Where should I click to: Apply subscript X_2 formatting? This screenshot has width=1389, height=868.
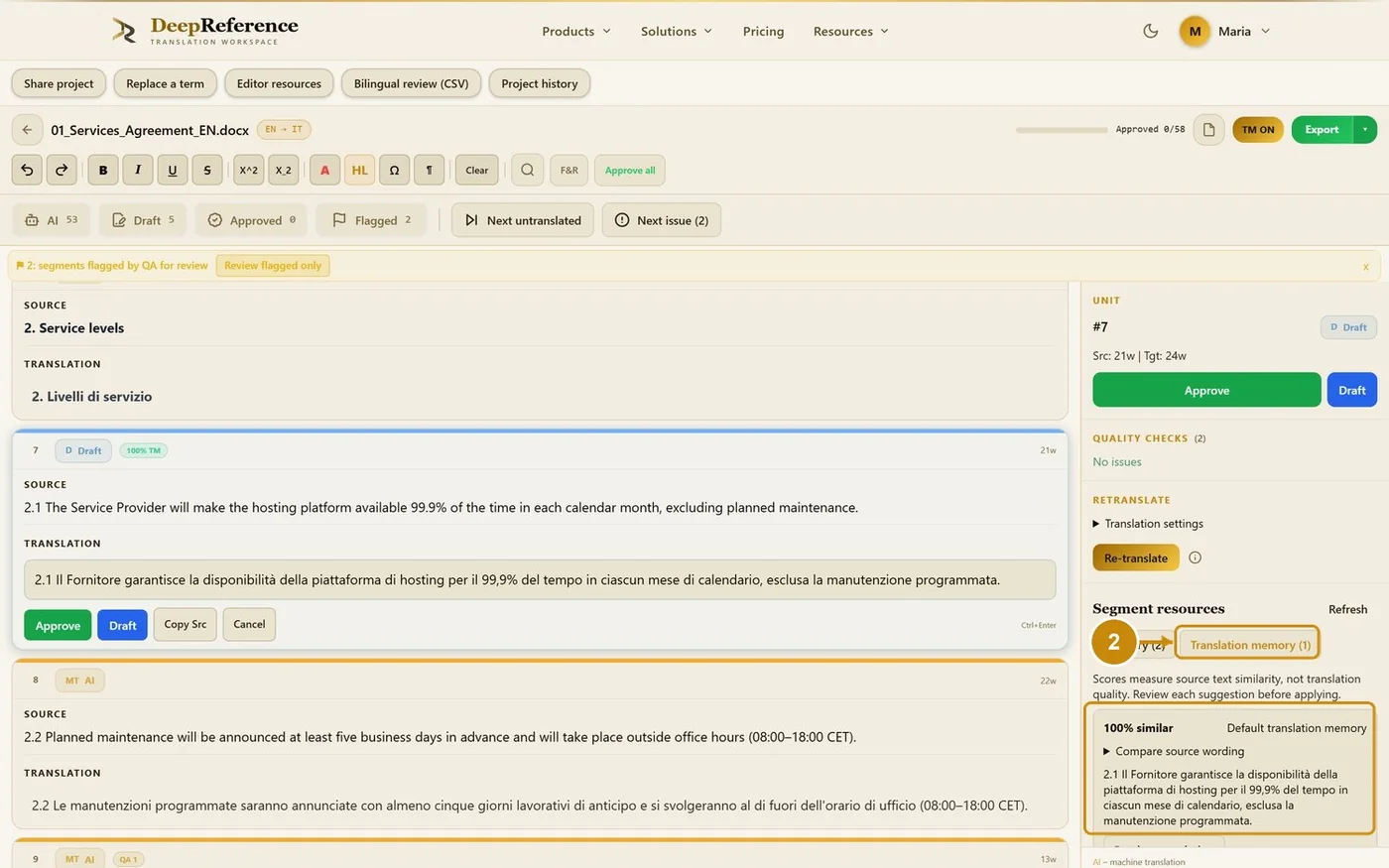click(x=284, y=170)
